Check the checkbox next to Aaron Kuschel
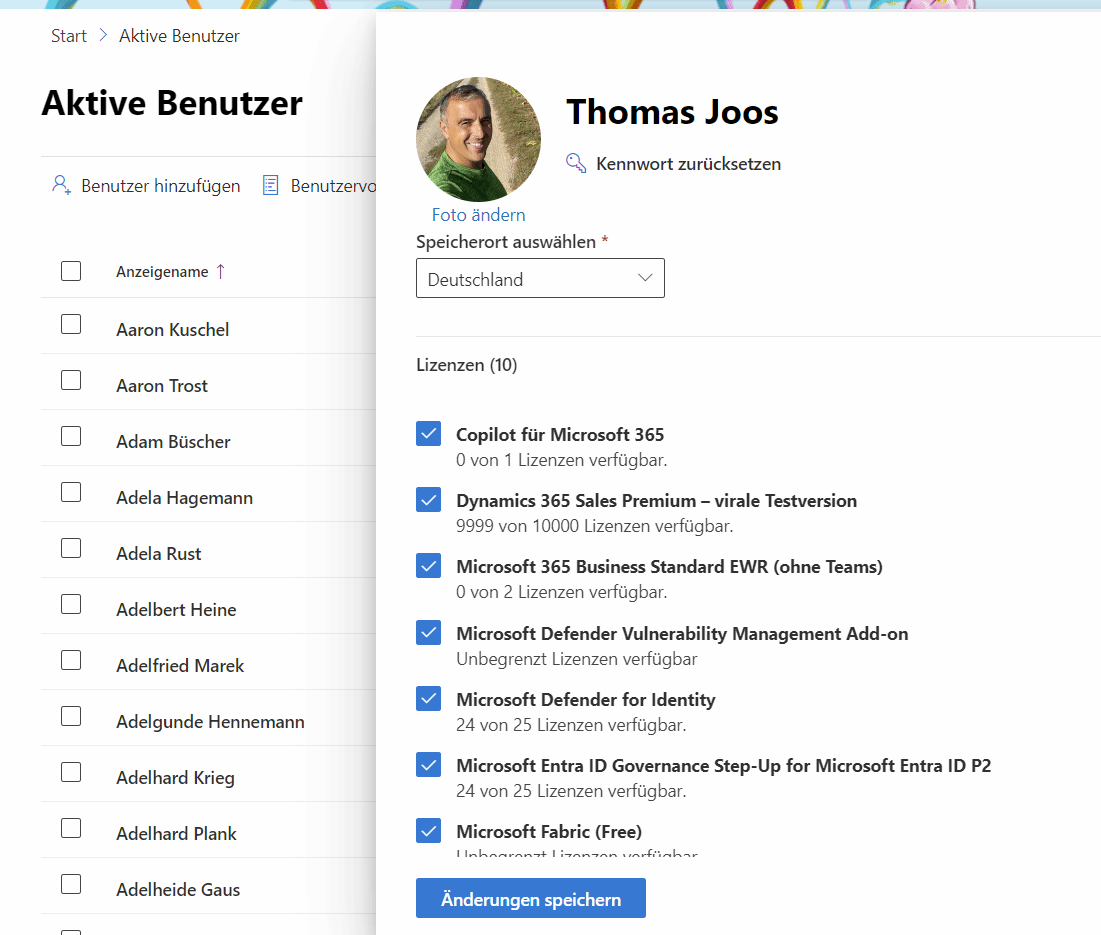The height and width of the screenshot is (935, 1101). coord(71,324)
